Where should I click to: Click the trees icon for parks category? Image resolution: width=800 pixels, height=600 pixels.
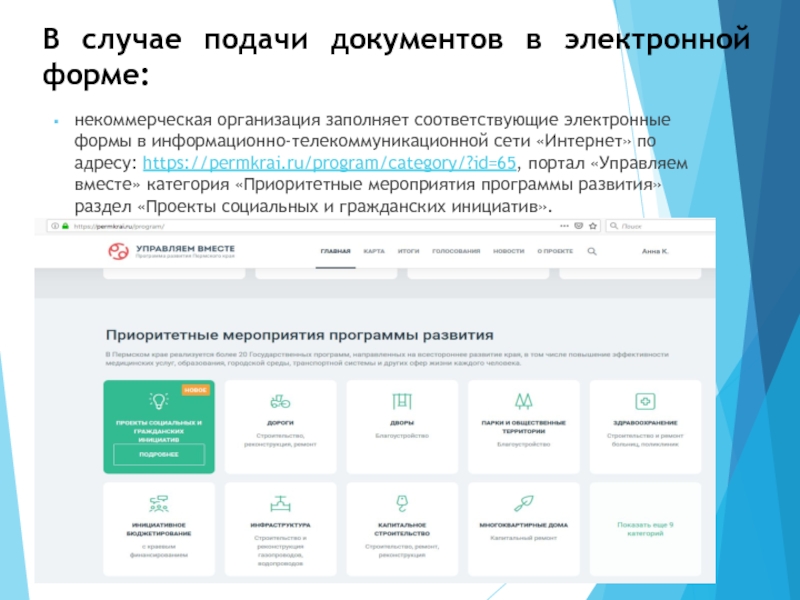523,401
